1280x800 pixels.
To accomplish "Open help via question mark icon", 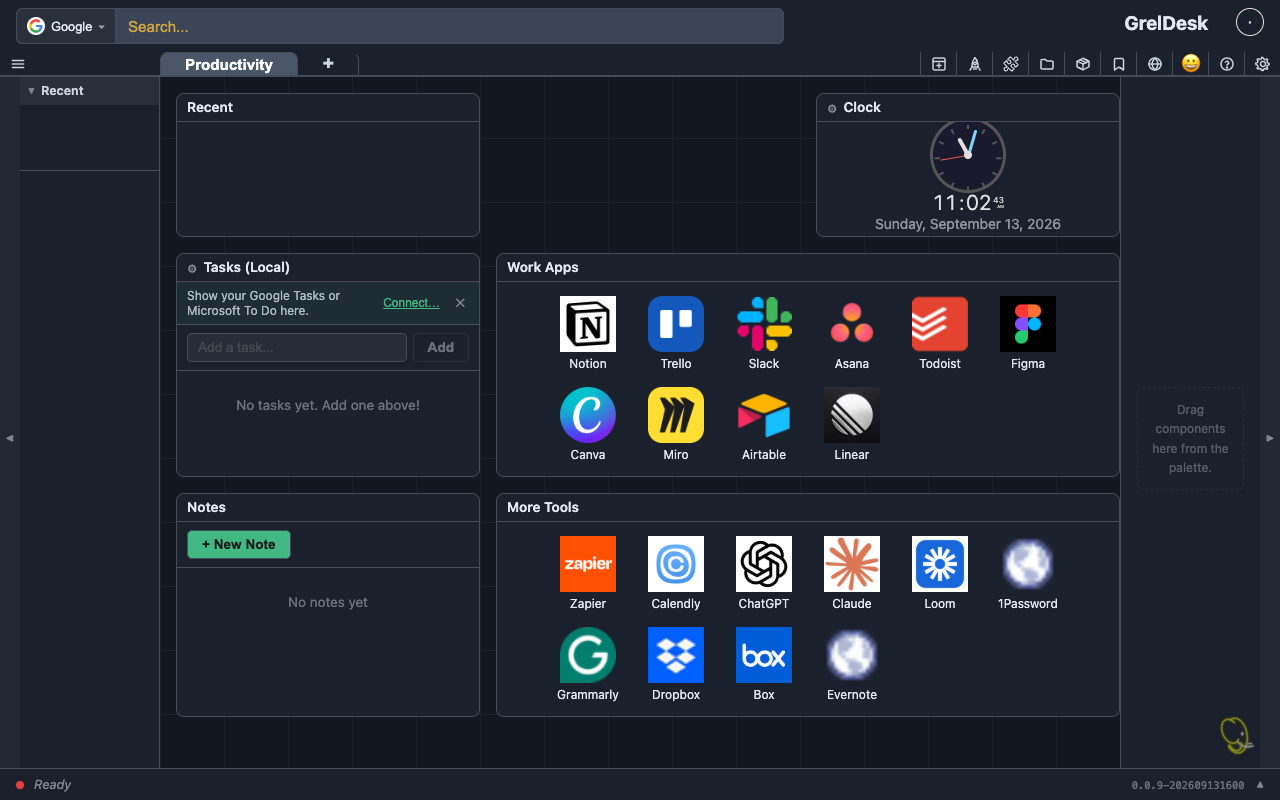I will [1227, 64].
